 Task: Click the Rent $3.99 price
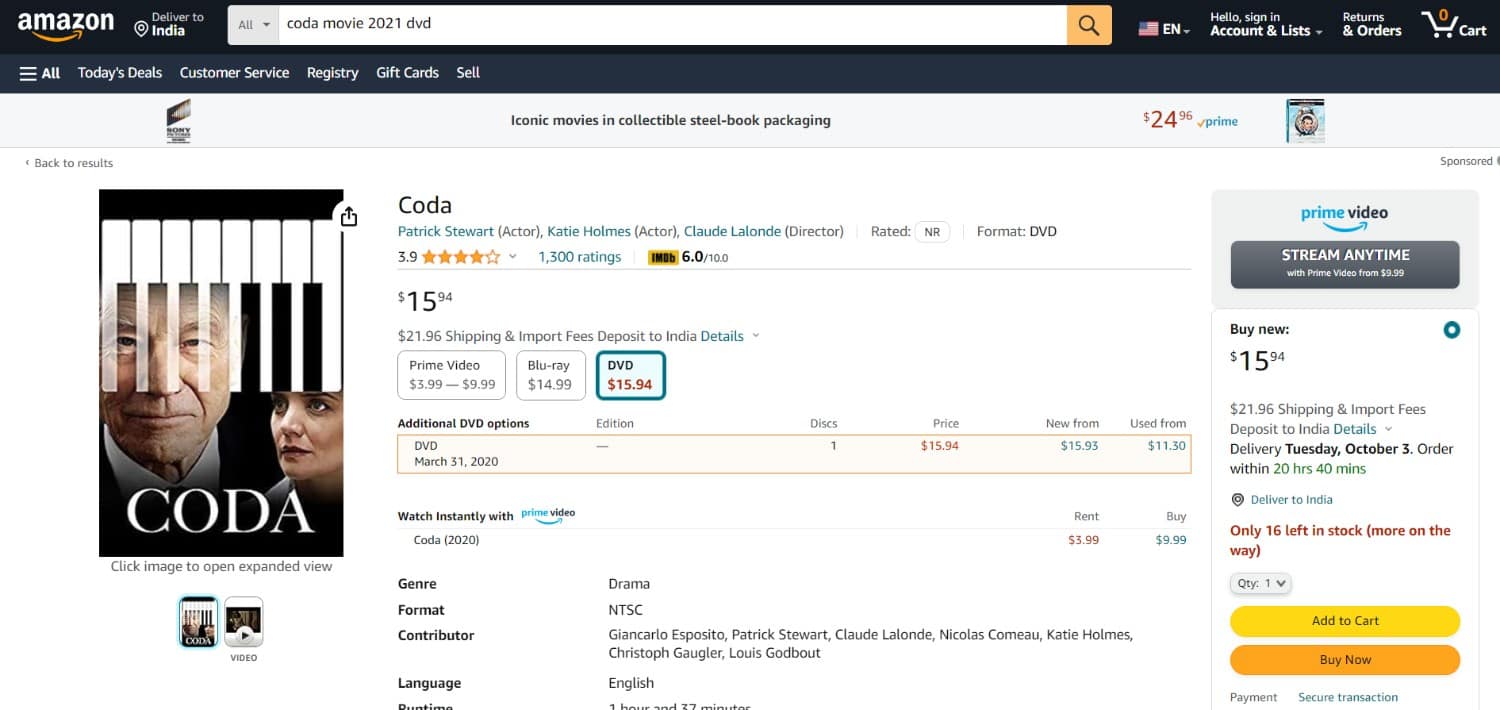[x=1083, y=540]
